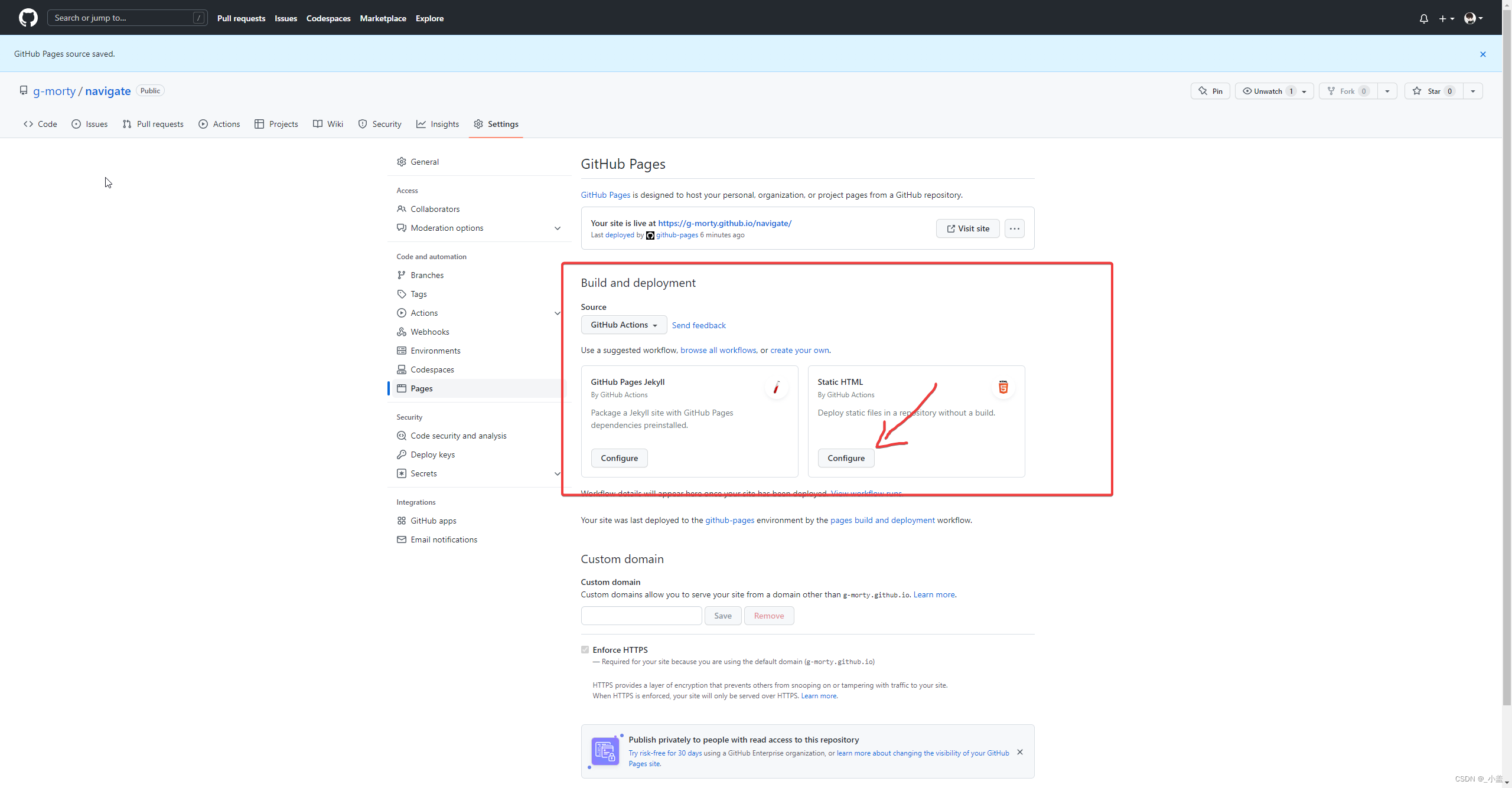This screenshot has width=1512, height=788.
Task: Open Email notifications settings
Action: point(478,539)
